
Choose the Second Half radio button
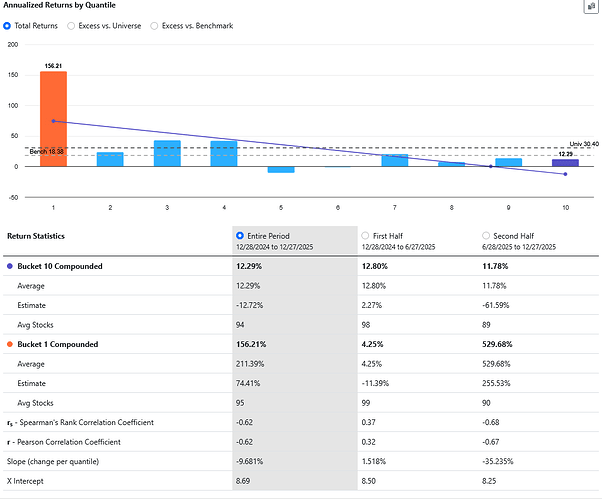486,236
